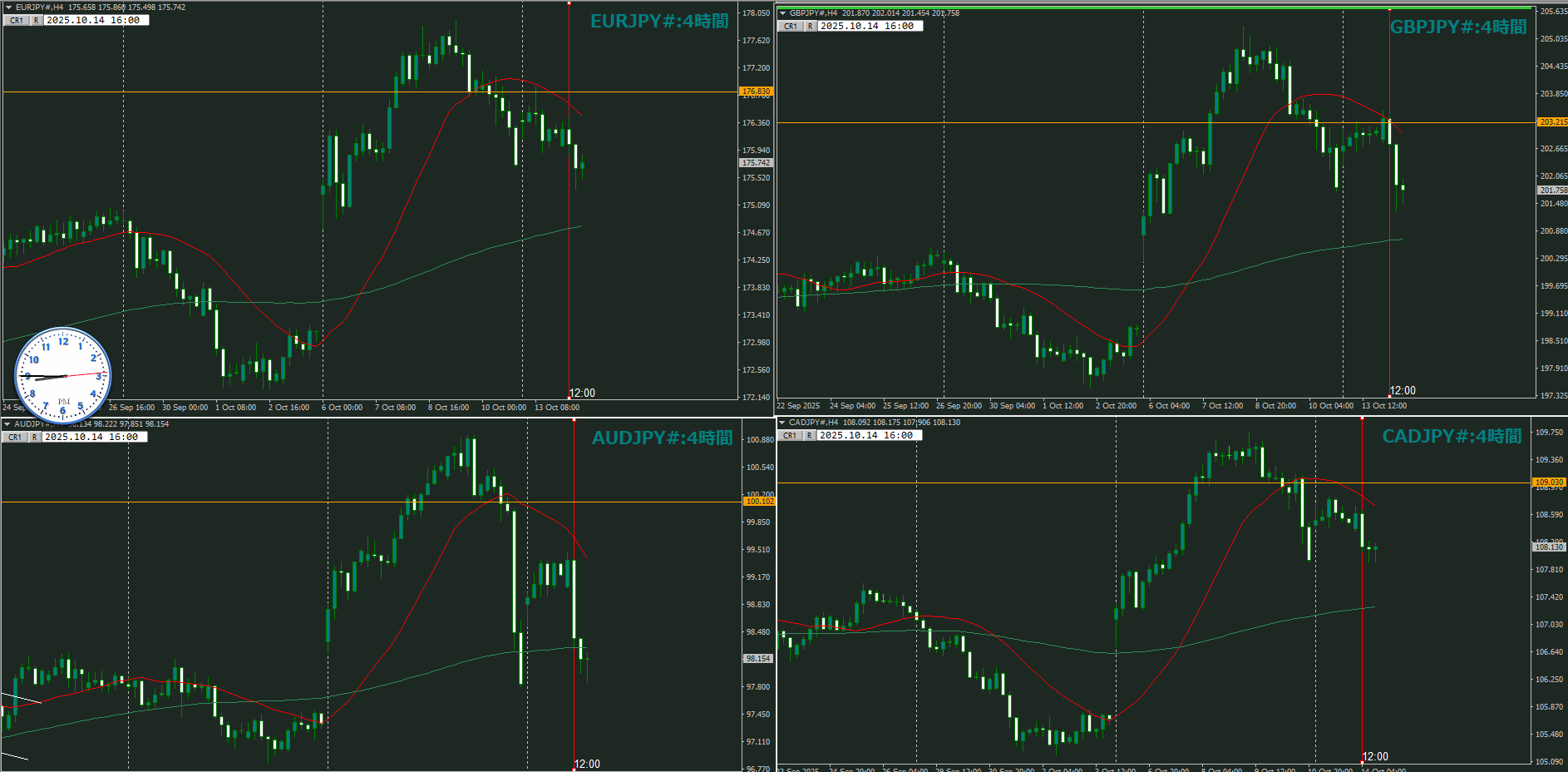
Task: Open the EURJPY chart dropdown triangle
Action: 8,7
